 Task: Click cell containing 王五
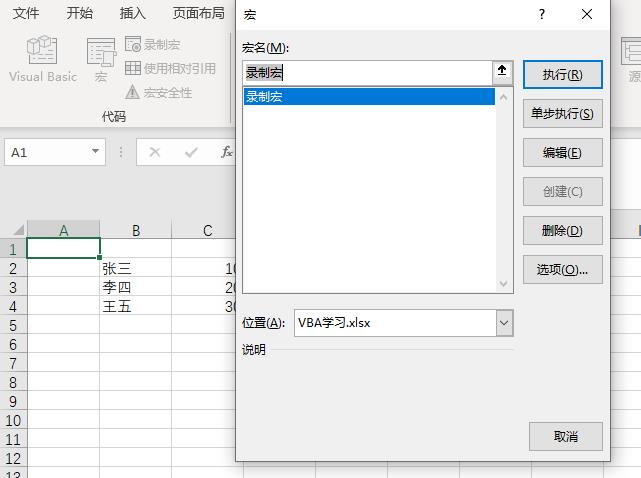[136, 306]
